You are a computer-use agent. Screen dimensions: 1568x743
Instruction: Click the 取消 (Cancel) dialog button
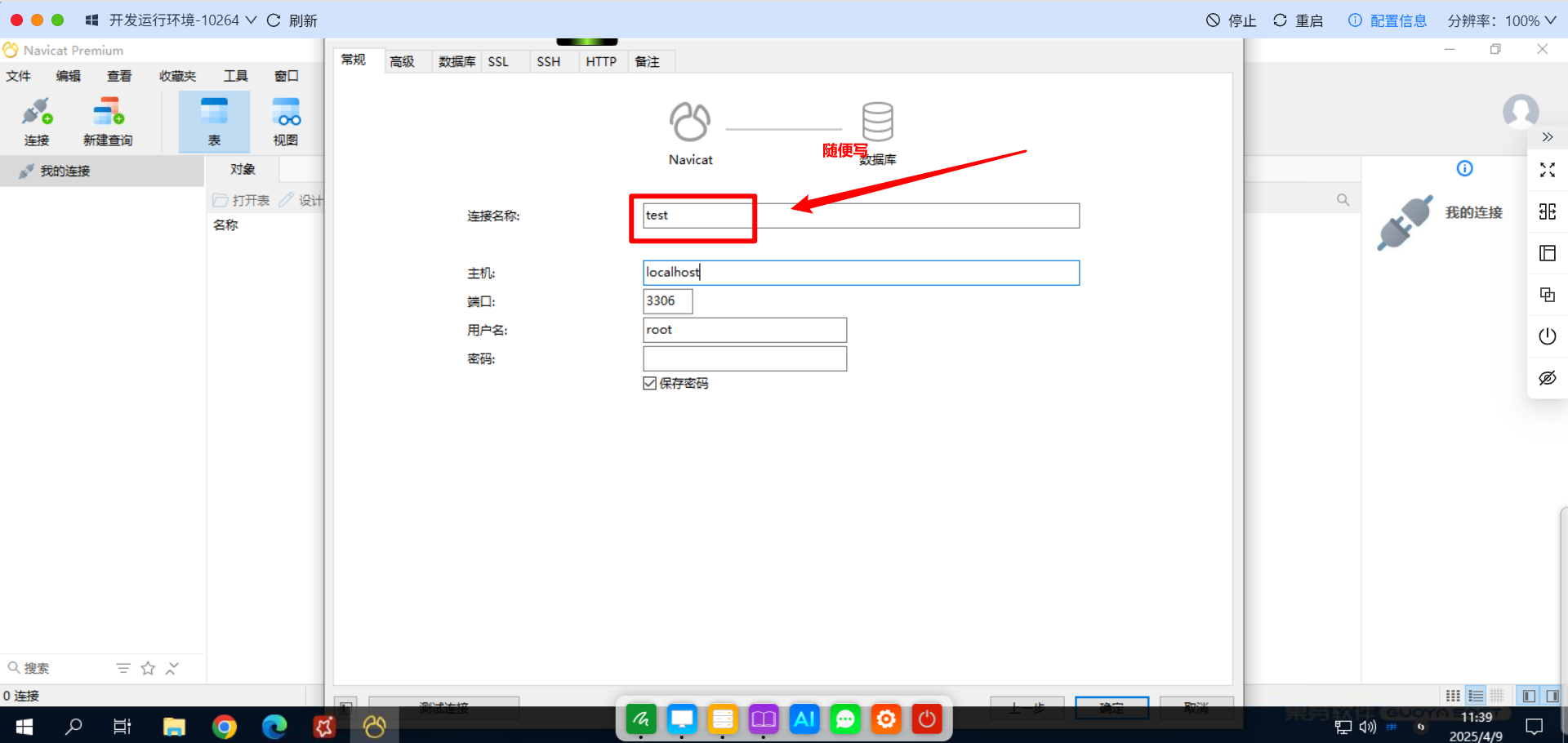click(x=1196, y=707)
